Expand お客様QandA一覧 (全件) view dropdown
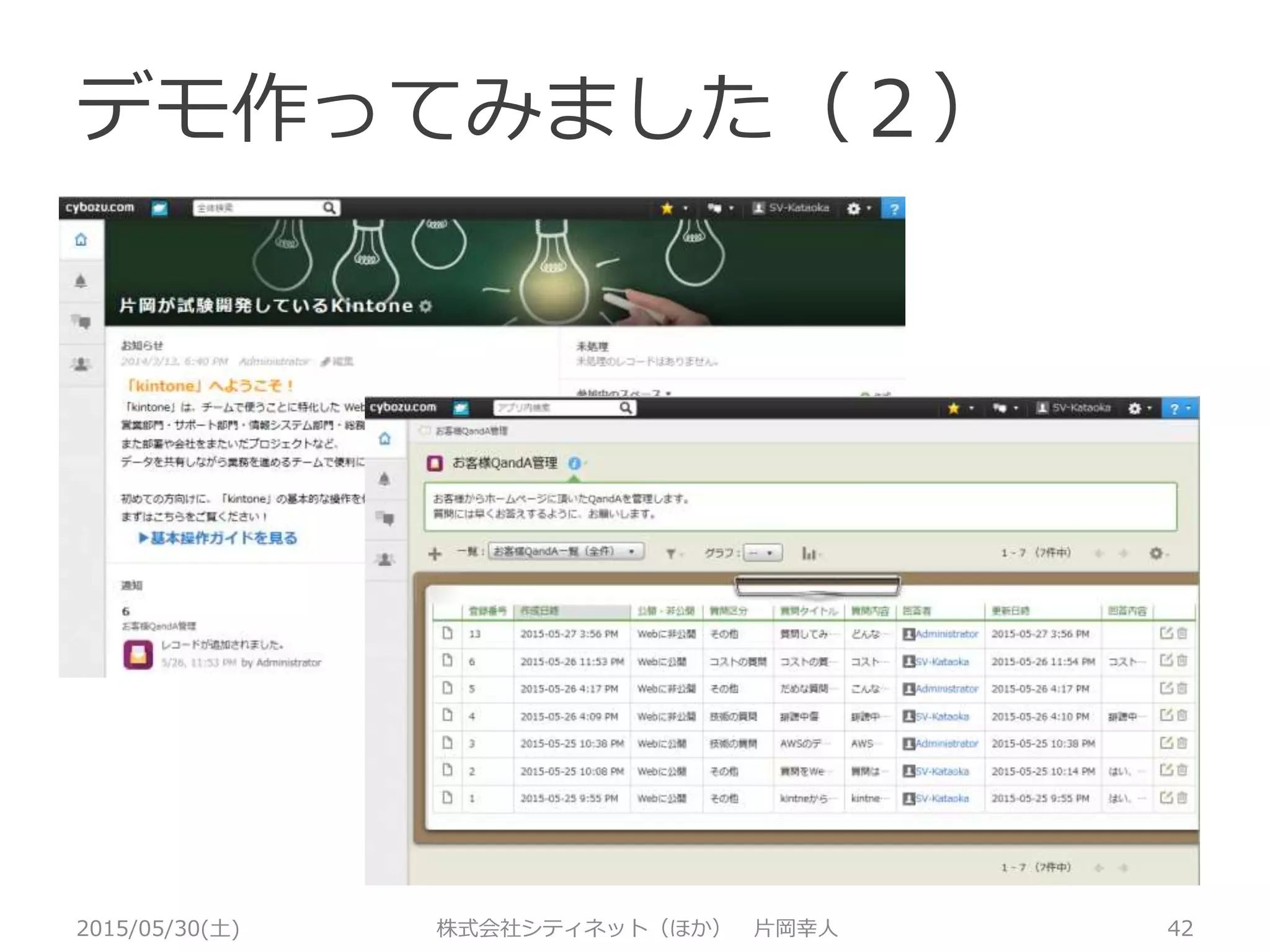Viewport: 1270px width, 952px height. (x=566, y=552)
